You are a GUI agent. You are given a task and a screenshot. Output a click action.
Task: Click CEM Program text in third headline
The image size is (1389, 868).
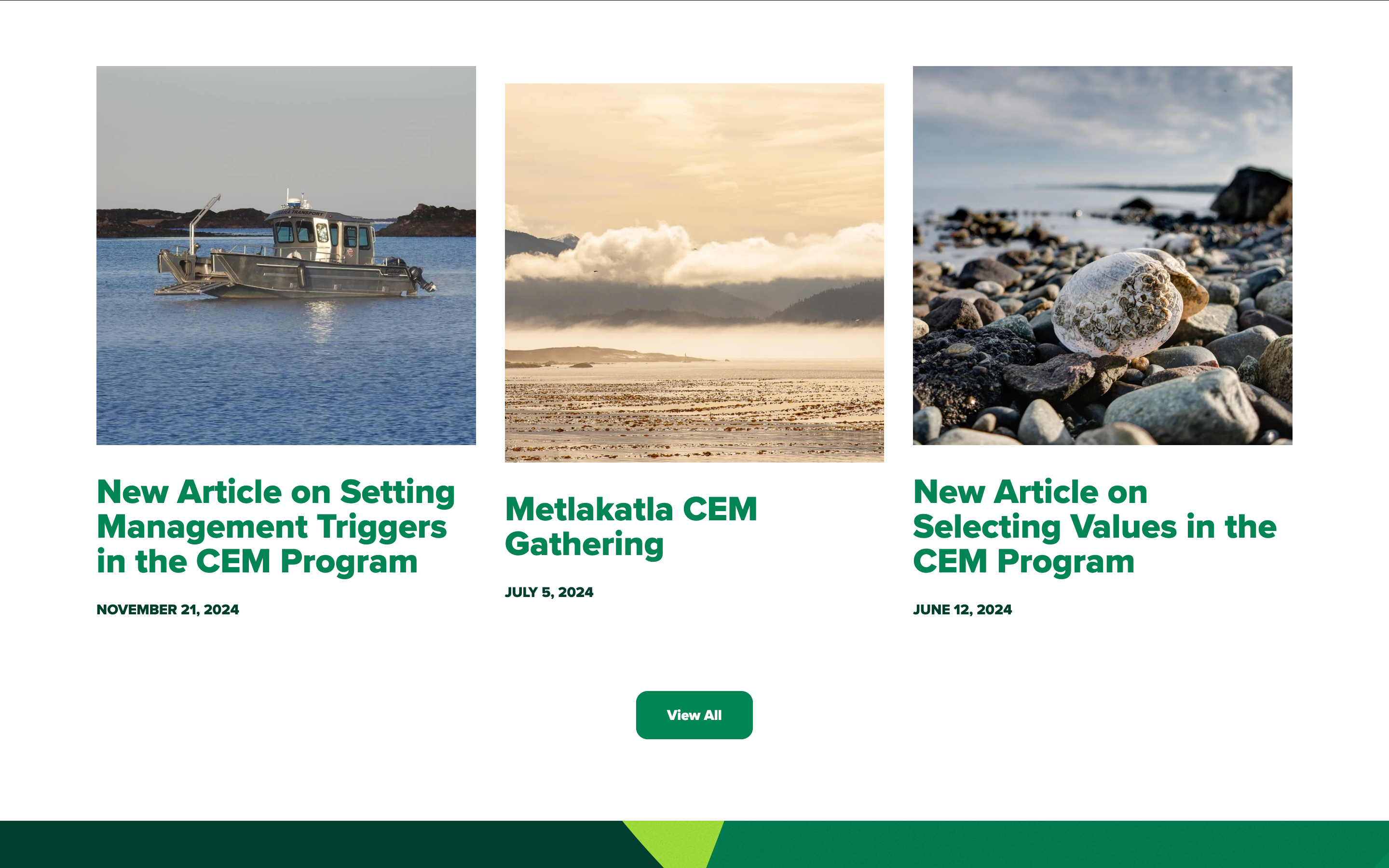tap(1023, 562)
